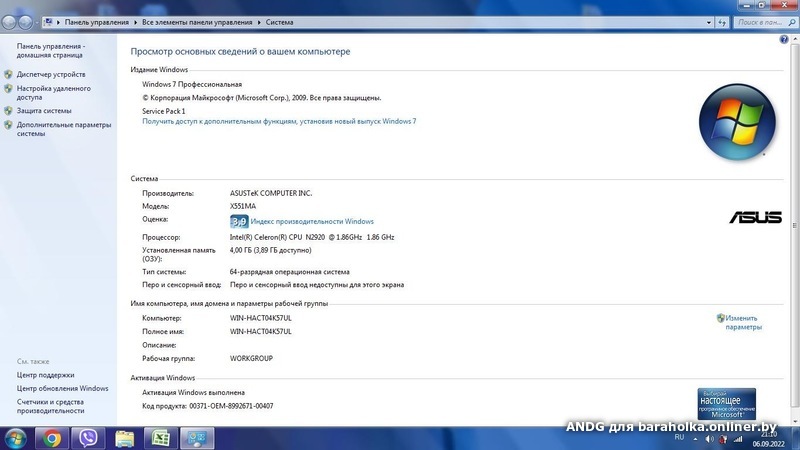
Task: Click the Forward navigation button
Action: click(25, 22)
